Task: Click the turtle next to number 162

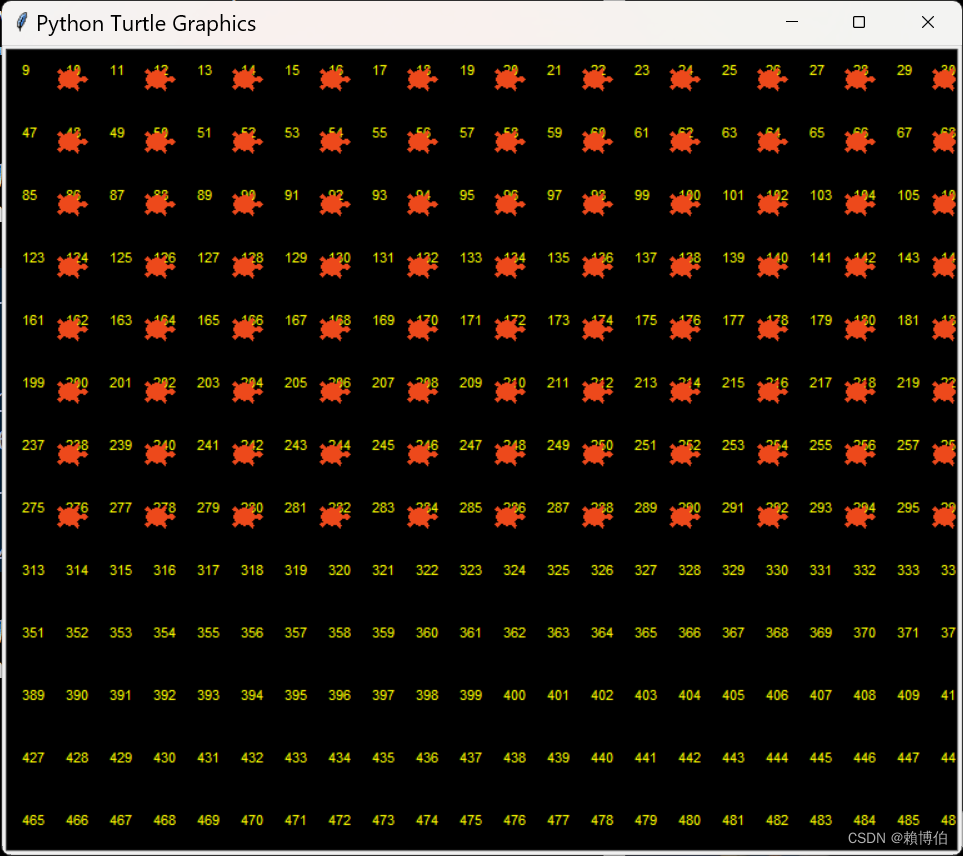Action: 72,327
